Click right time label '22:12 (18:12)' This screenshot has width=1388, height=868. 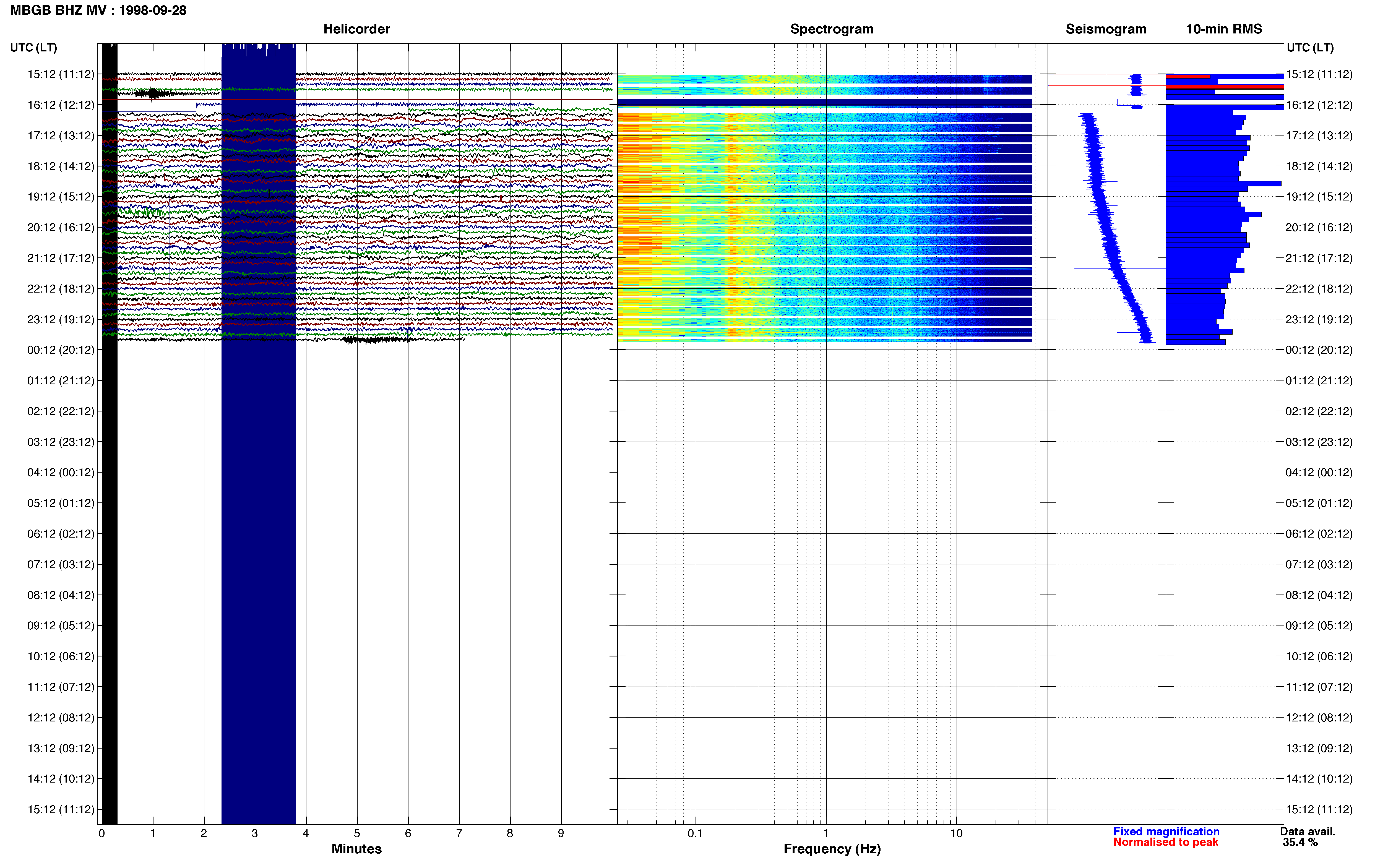(1319, 289)
